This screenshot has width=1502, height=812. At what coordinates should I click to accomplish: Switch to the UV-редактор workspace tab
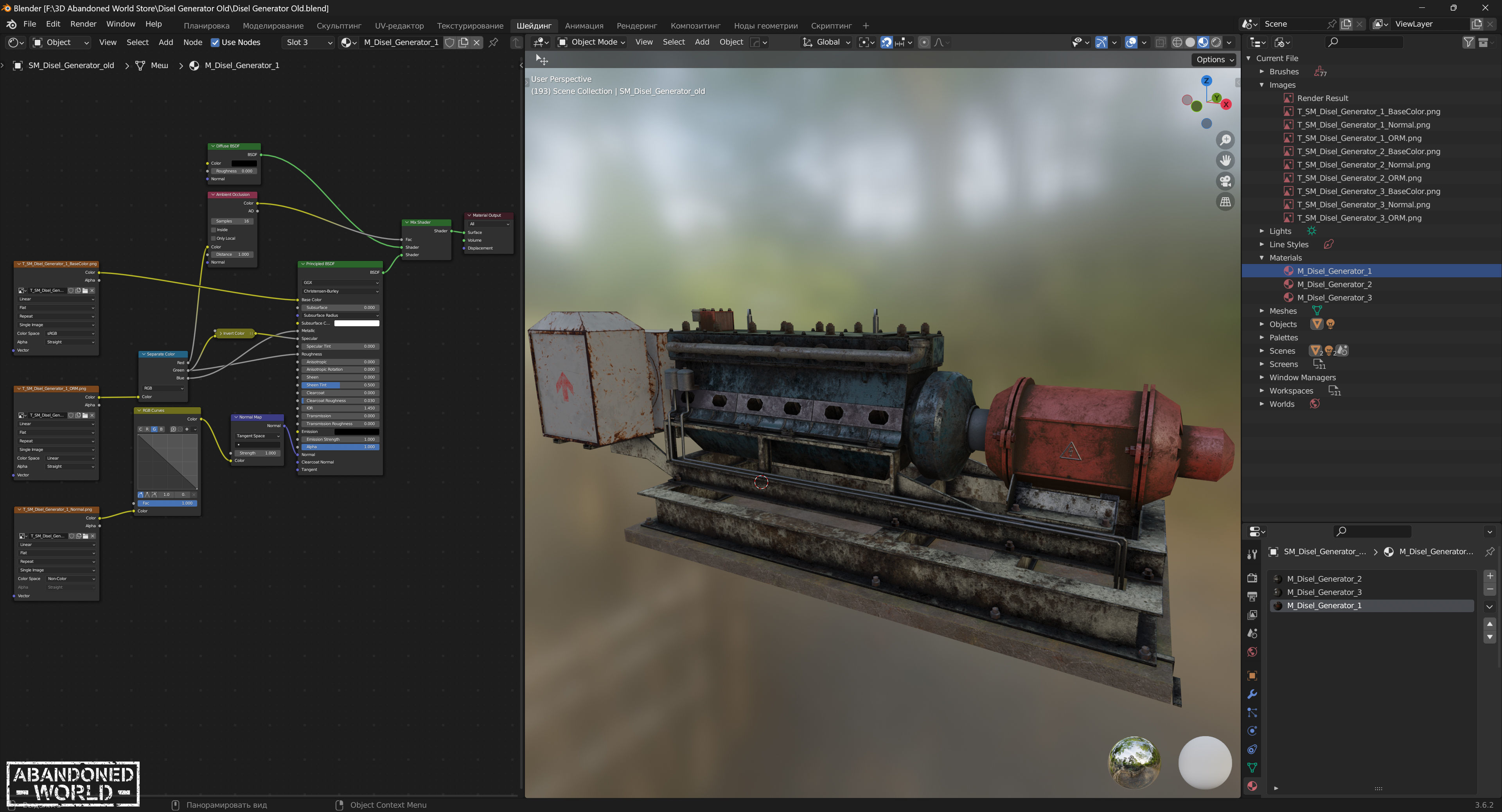click(x=399, y=26)
